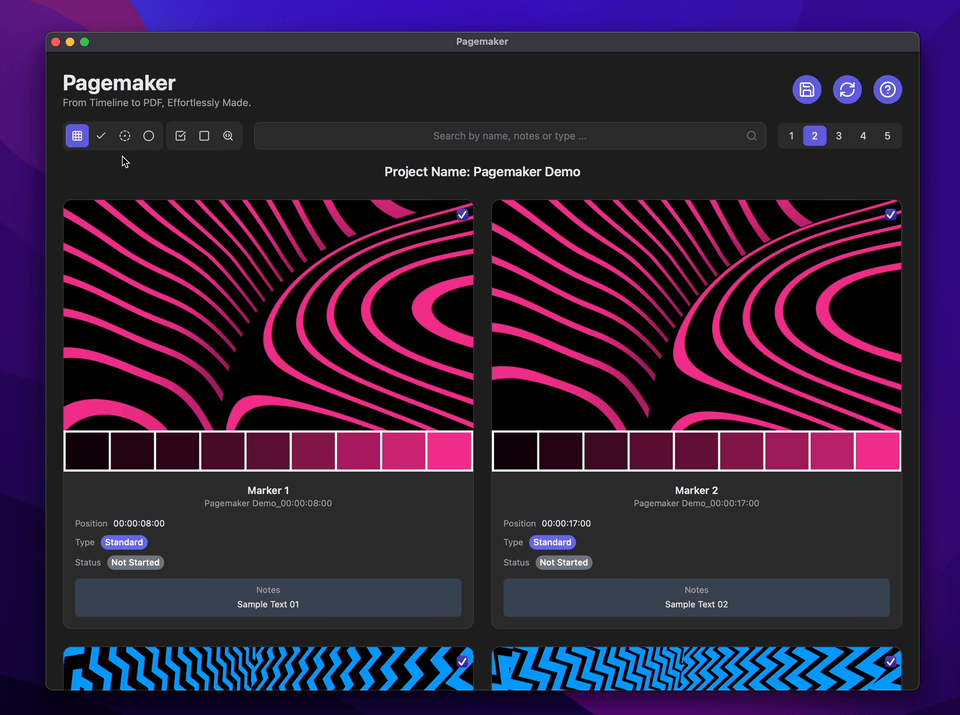Click the magnifier zoom icon in toolbar
Screen dimensions: 960x715
coord(228,136)
